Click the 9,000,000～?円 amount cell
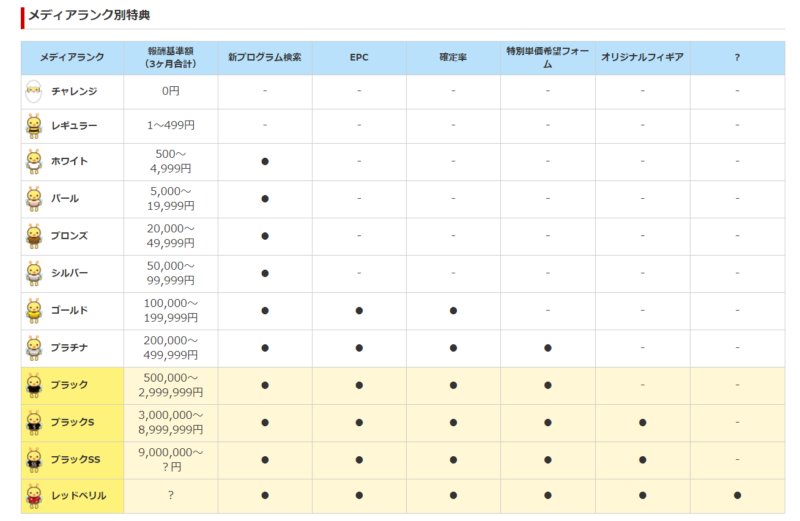The width and height of the screenshot is (800, 521). tap(170, 459)
